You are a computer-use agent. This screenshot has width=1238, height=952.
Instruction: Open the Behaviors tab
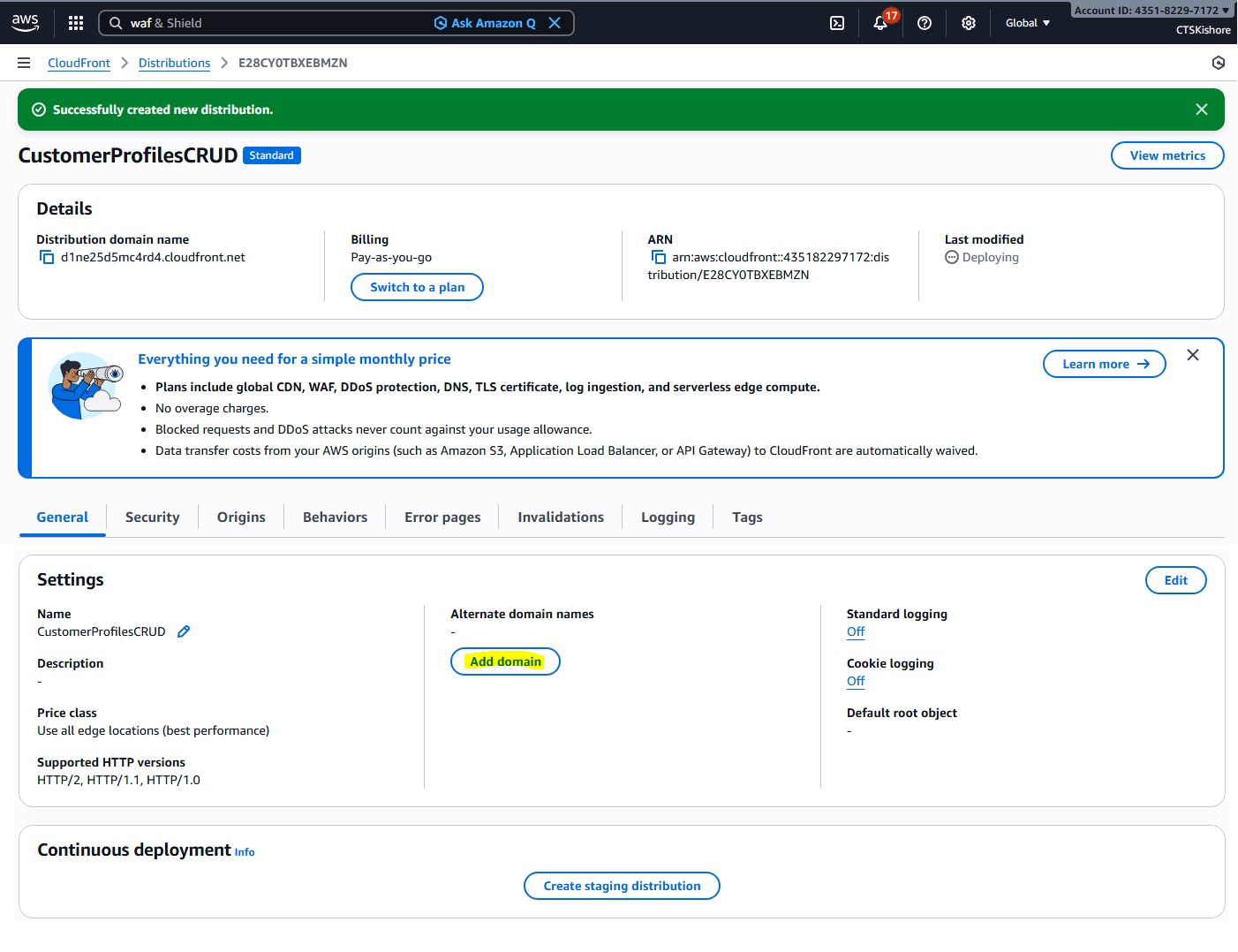(335, 518)
